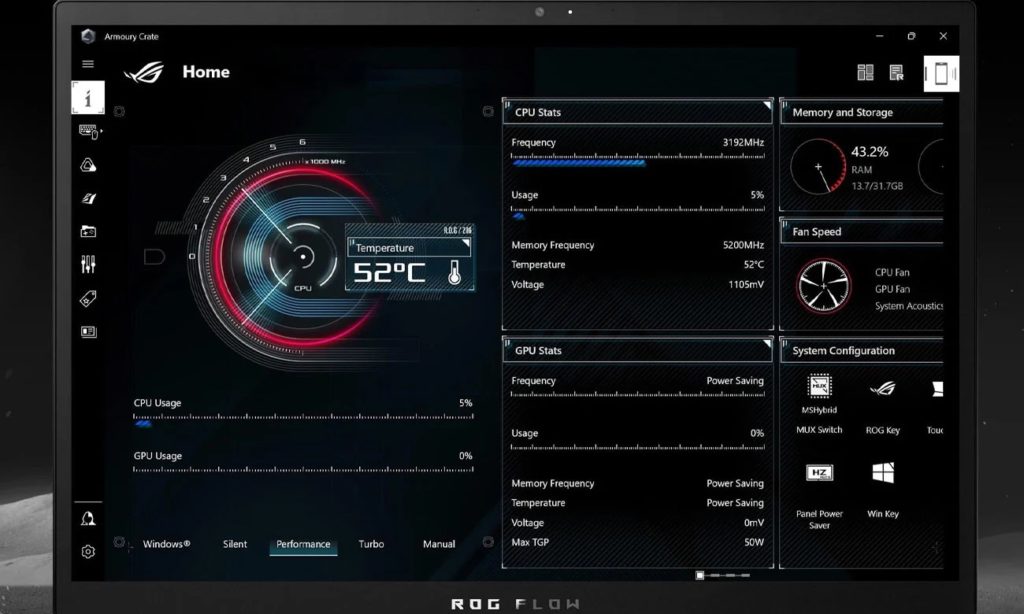Viewport: 1024px width, 614px height.
Task: Select the Home info icon in sidebar
Action: click(x=88, y=98)
